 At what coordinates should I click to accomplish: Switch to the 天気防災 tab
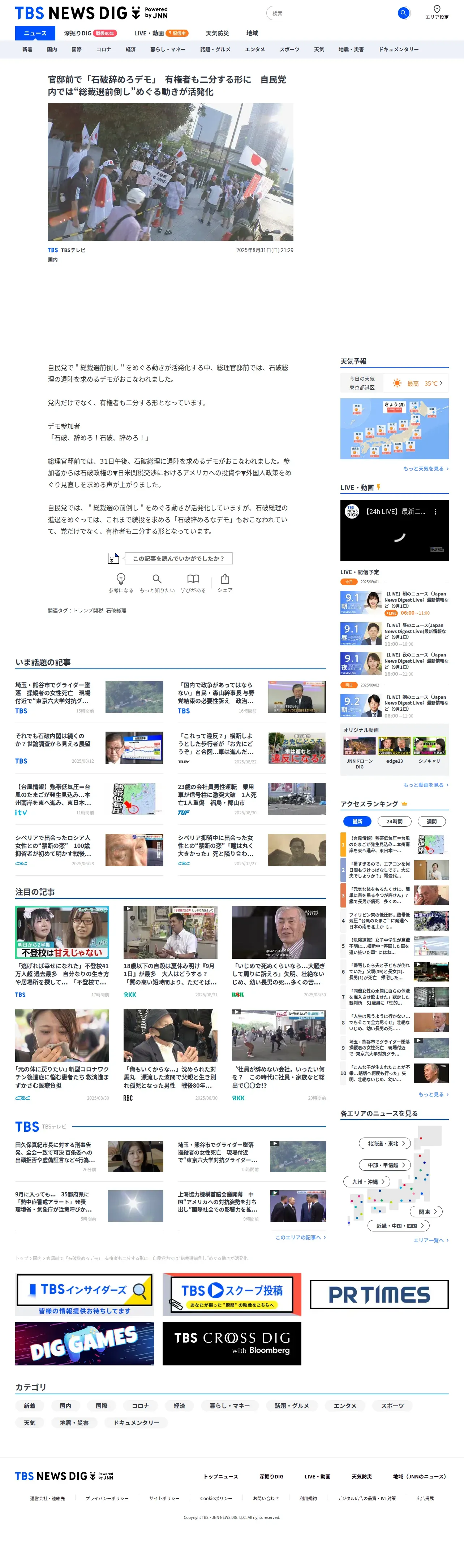pos(218,33)
